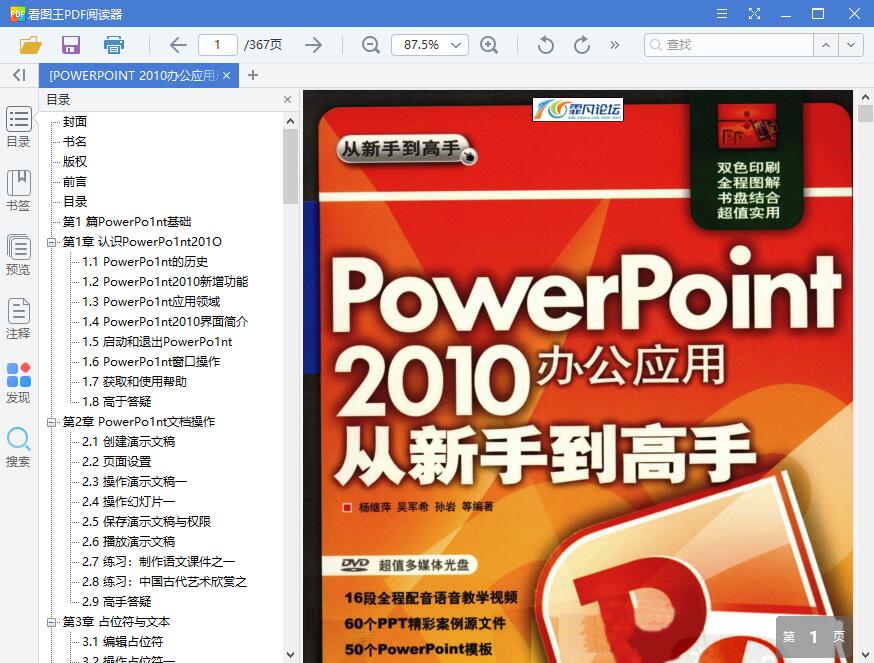Collapse the left sidebar panel
The image size is (874, 663).
[19, 75]
